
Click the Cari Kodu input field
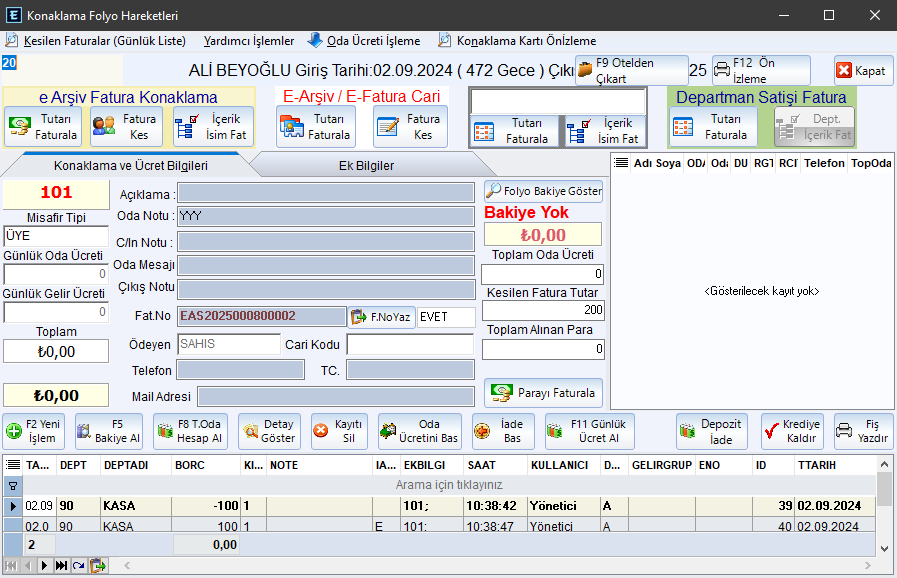click(409, 344)
